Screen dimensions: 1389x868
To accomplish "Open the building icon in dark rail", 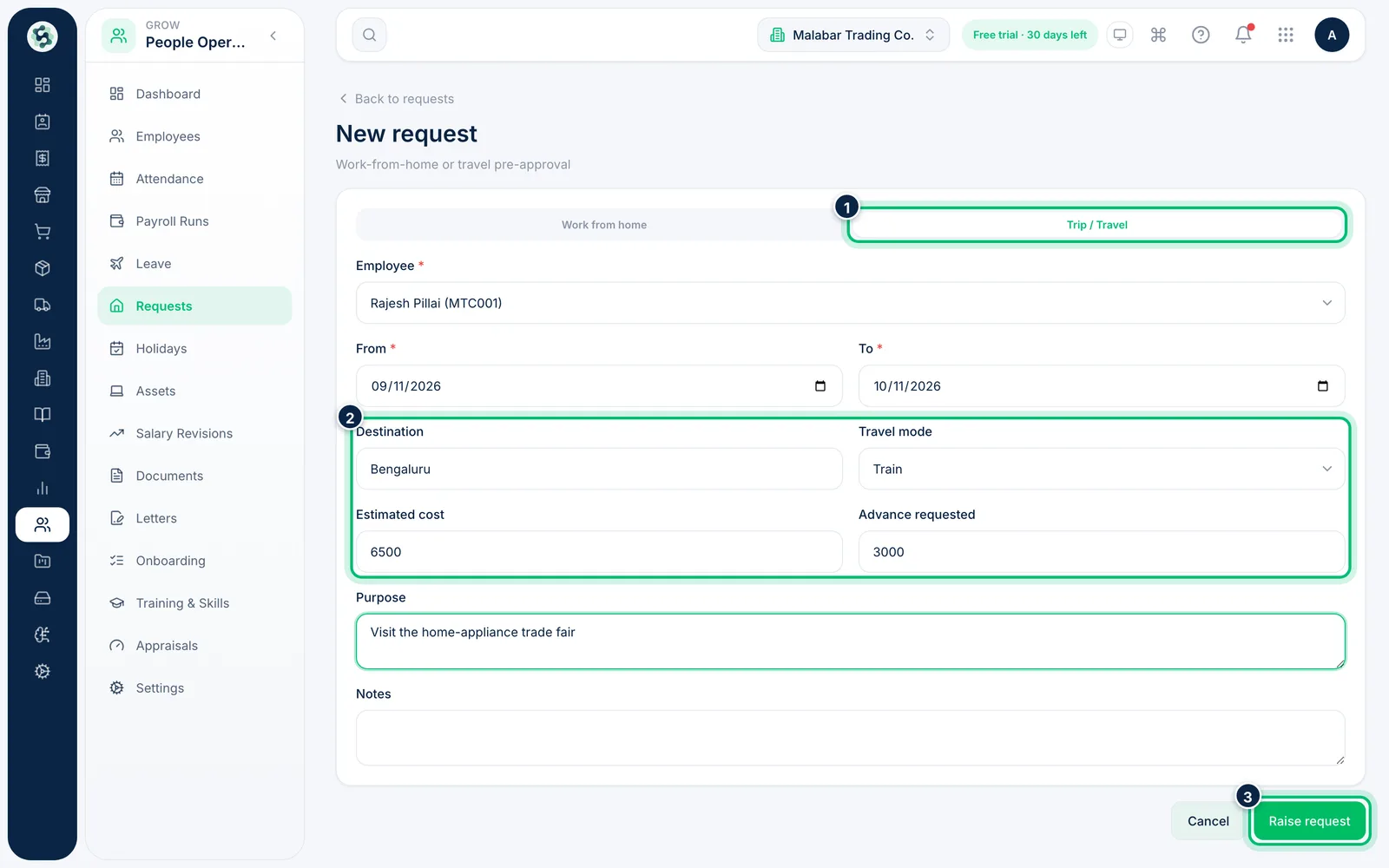I will coord(42,378).
